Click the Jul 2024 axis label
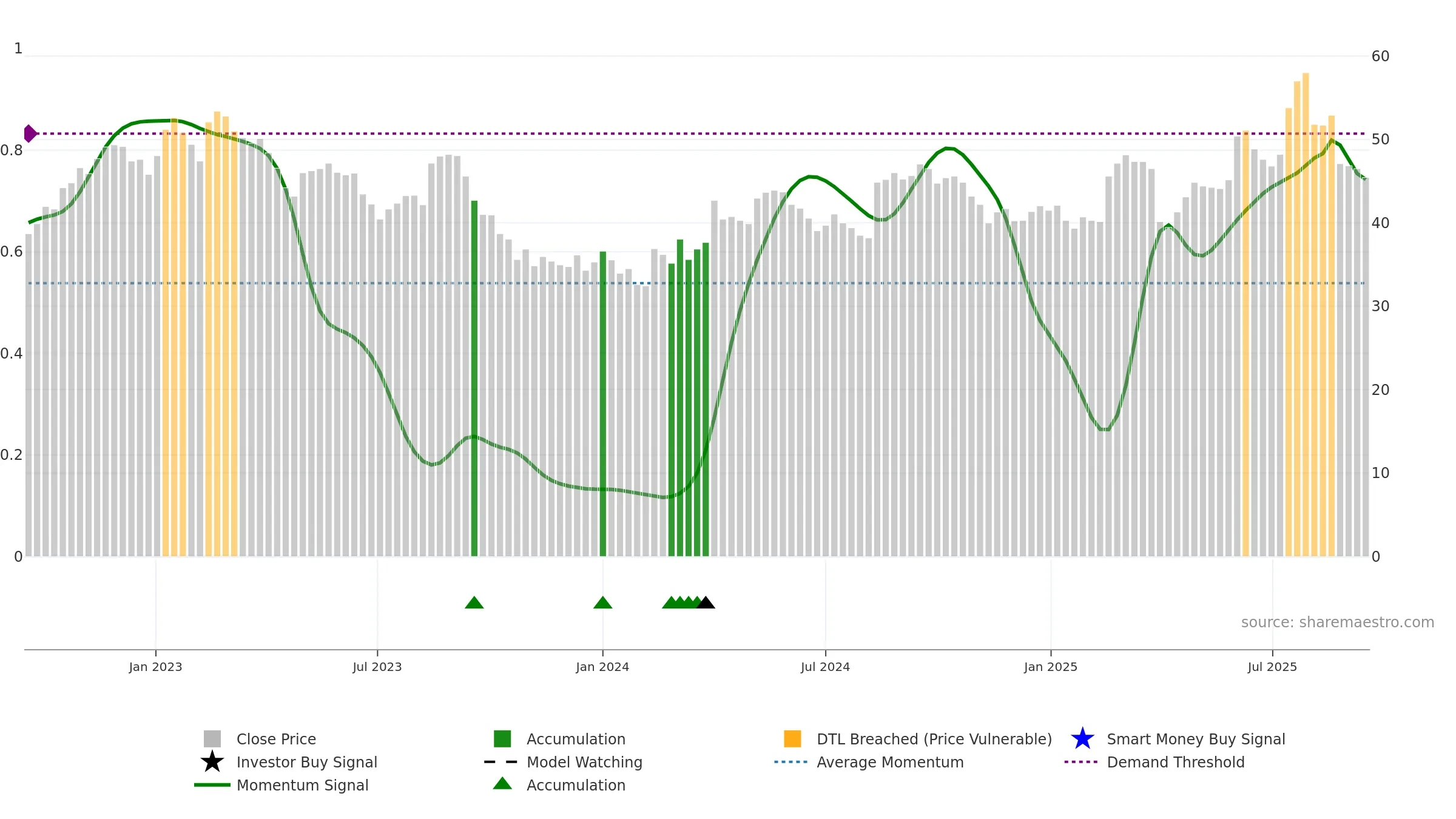 (x=825, y=667)
